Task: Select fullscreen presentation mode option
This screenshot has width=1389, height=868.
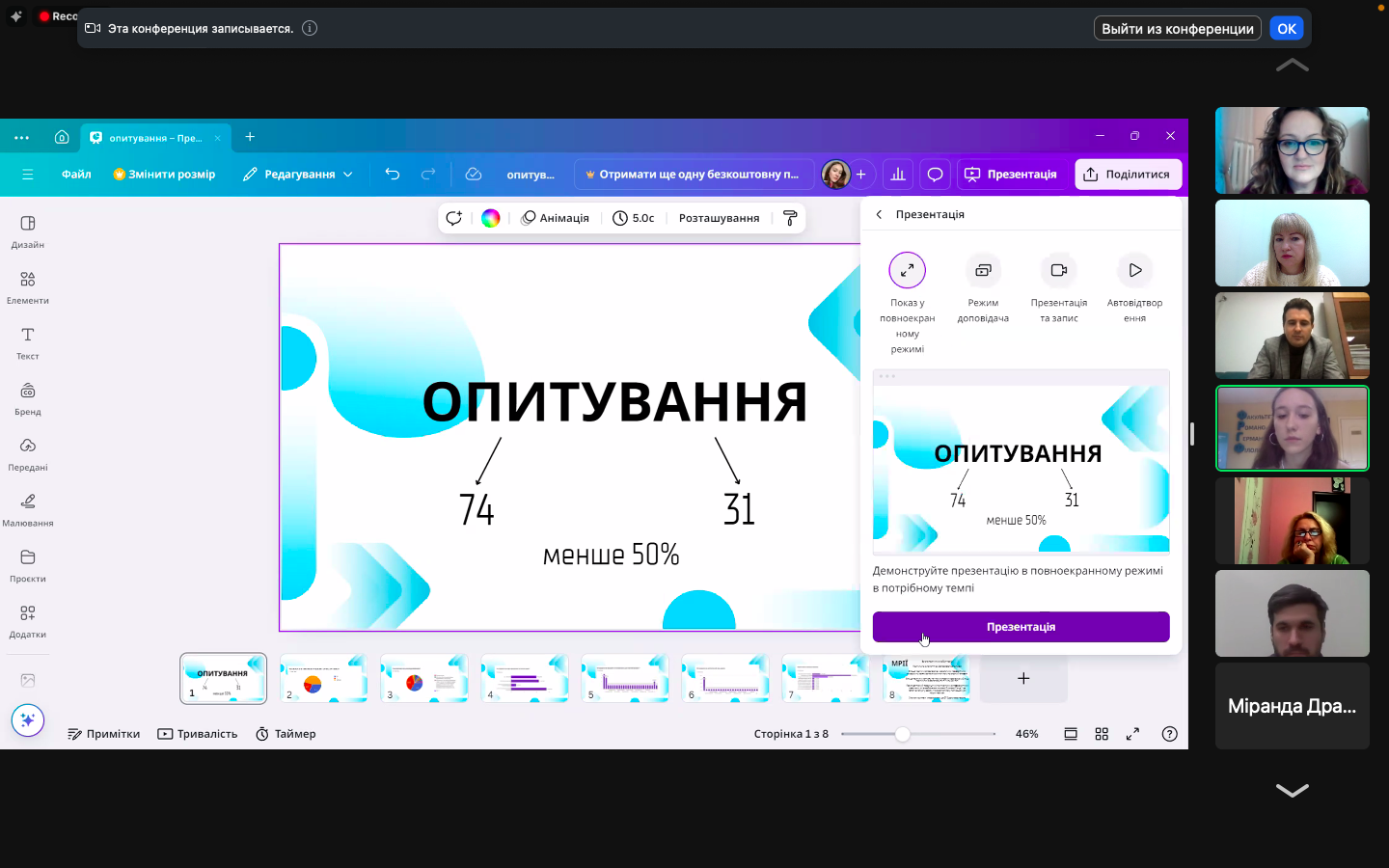Action: (907, 270)
